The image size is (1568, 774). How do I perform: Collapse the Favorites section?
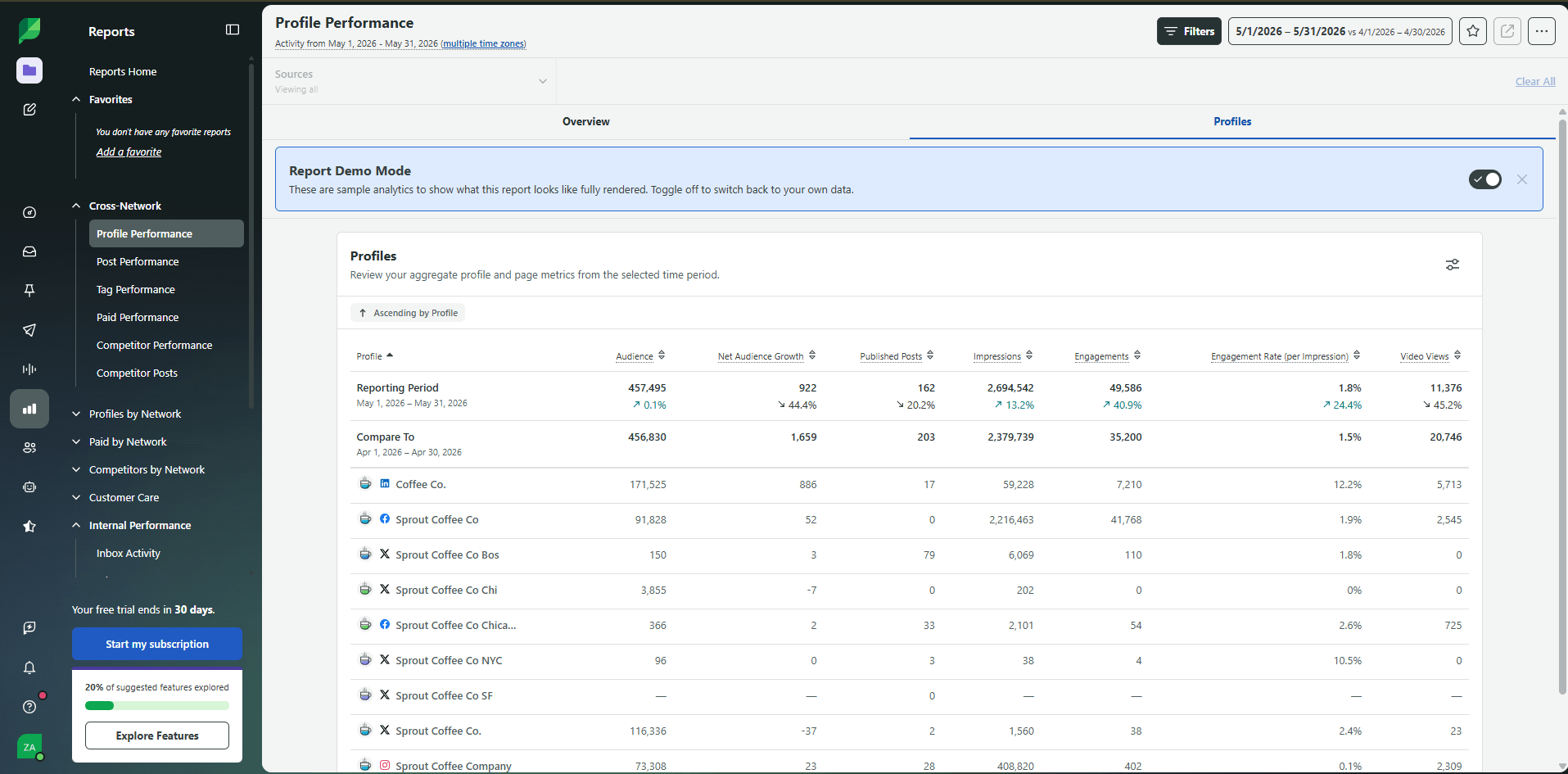pos(76,99)
